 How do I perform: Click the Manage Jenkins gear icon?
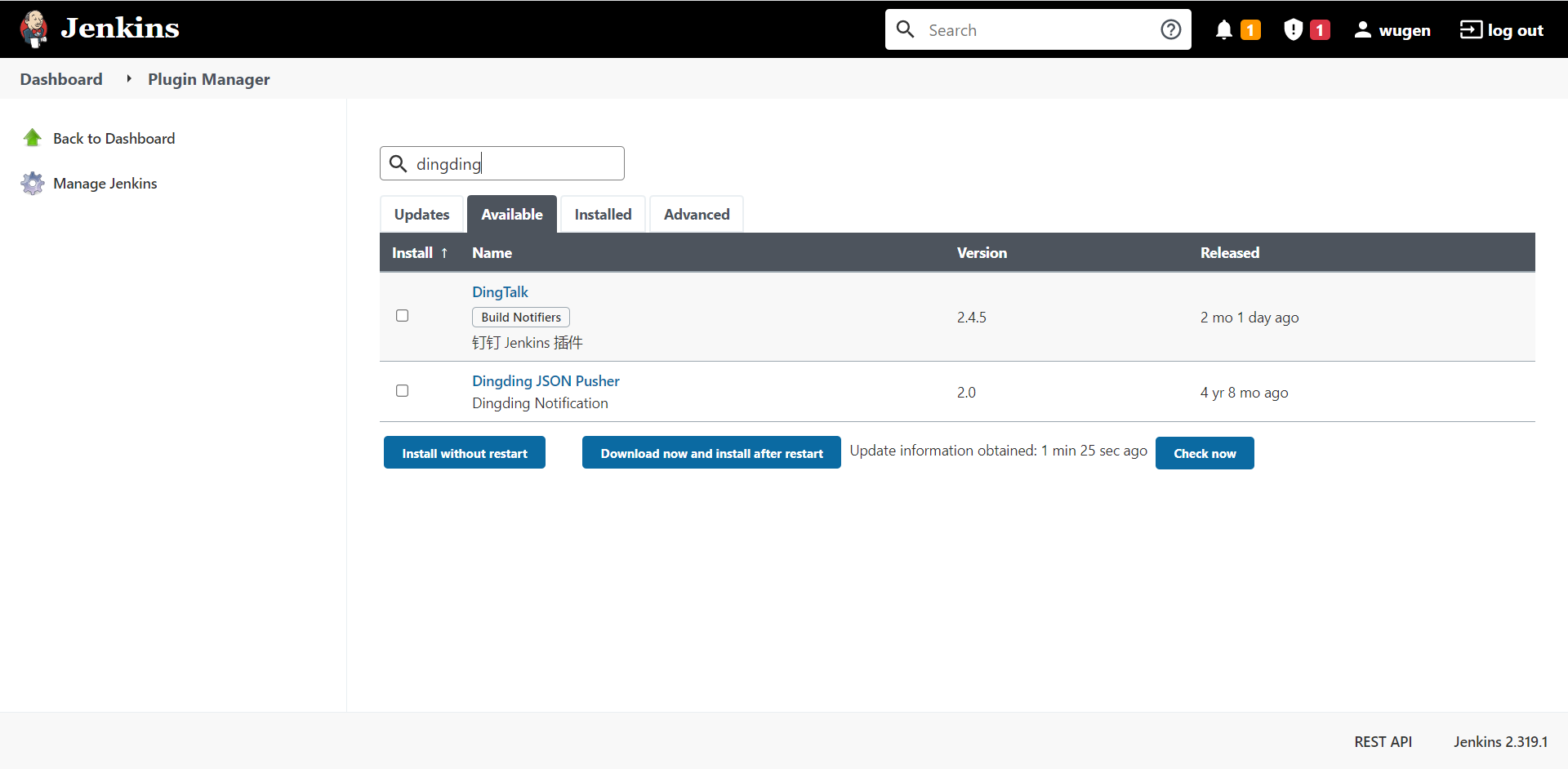point(33,183)
